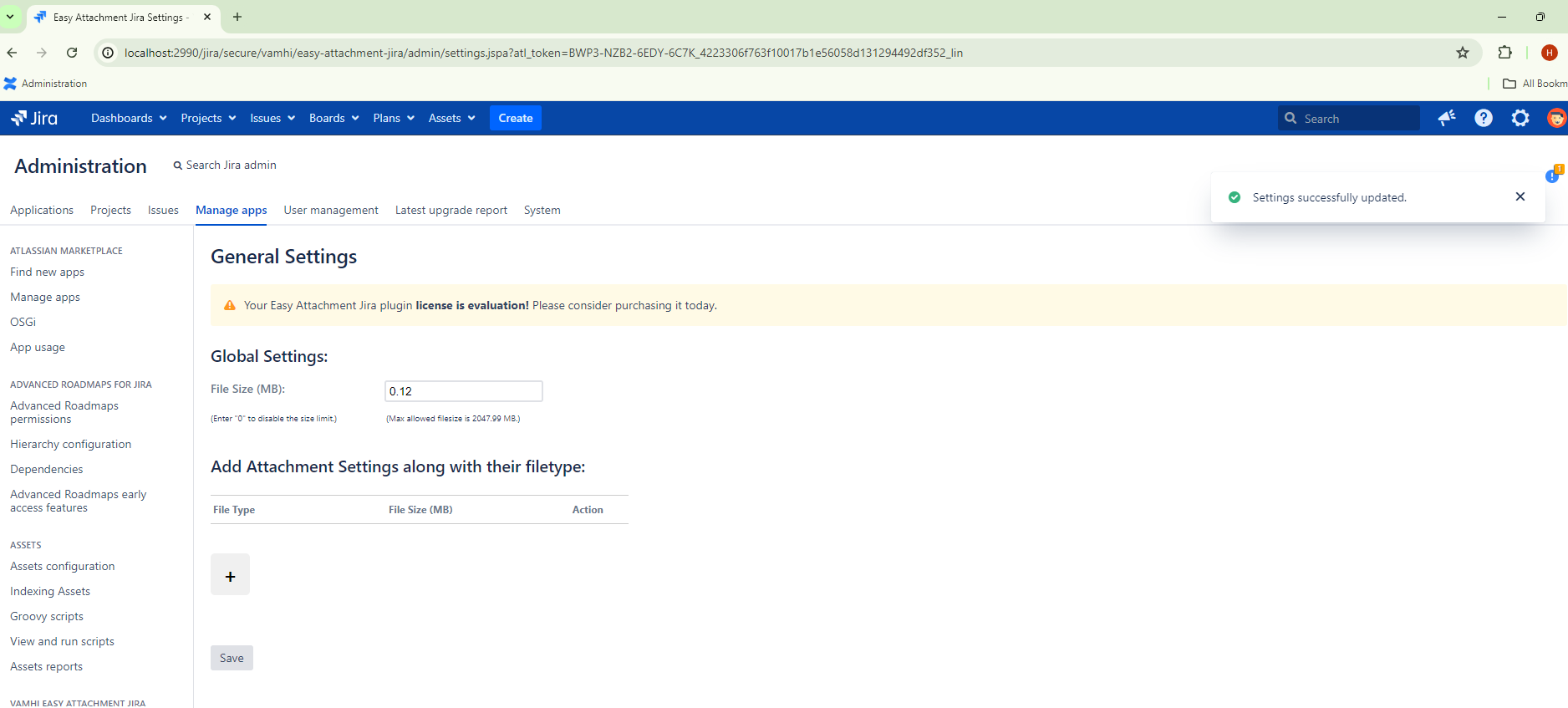Viewport: 1568px width, 708px height.
Task: Open the user profile avatar
Action: click(x=1555, y=118)
